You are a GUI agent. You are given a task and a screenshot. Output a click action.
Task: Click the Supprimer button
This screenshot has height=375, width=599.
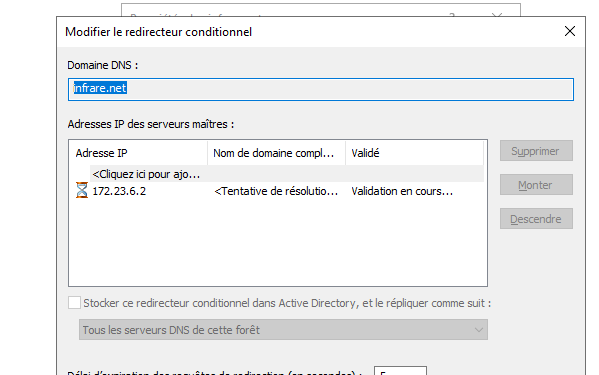[x=536, y=151]
